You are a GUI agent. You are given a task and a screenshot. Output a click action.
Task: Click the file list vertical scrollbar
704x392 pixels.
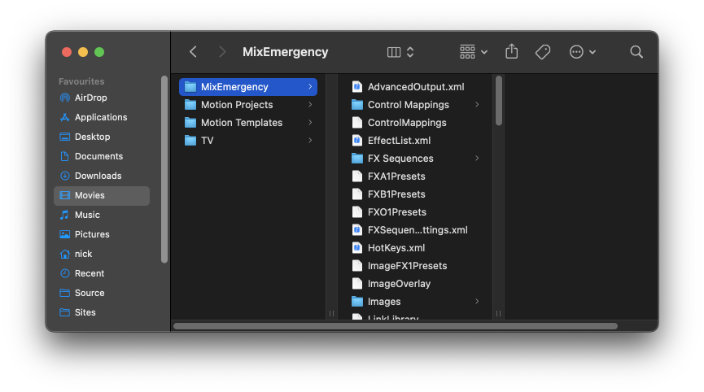coord(498,101)
